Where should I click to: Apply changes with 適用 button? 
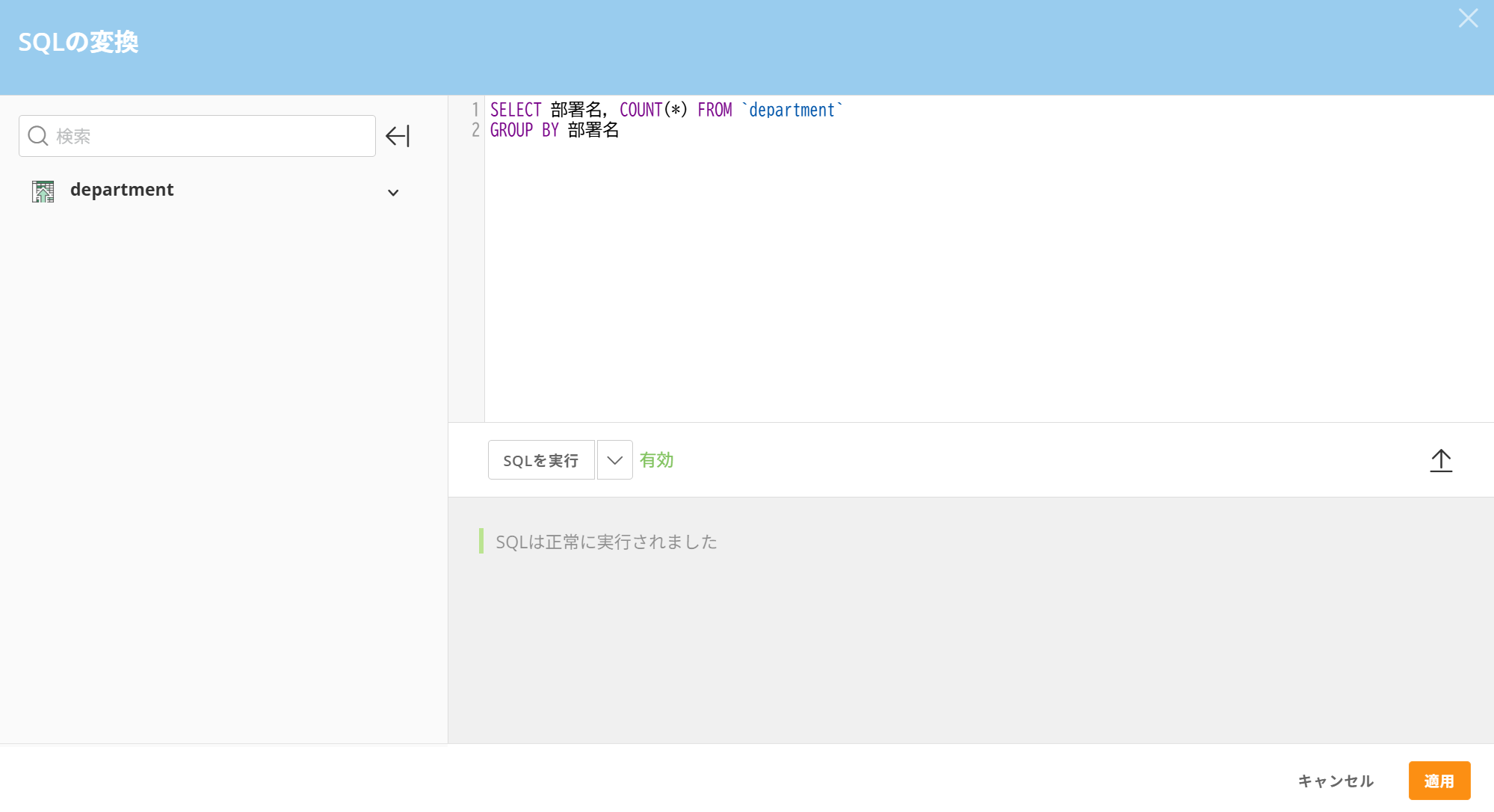(1439, 781)
